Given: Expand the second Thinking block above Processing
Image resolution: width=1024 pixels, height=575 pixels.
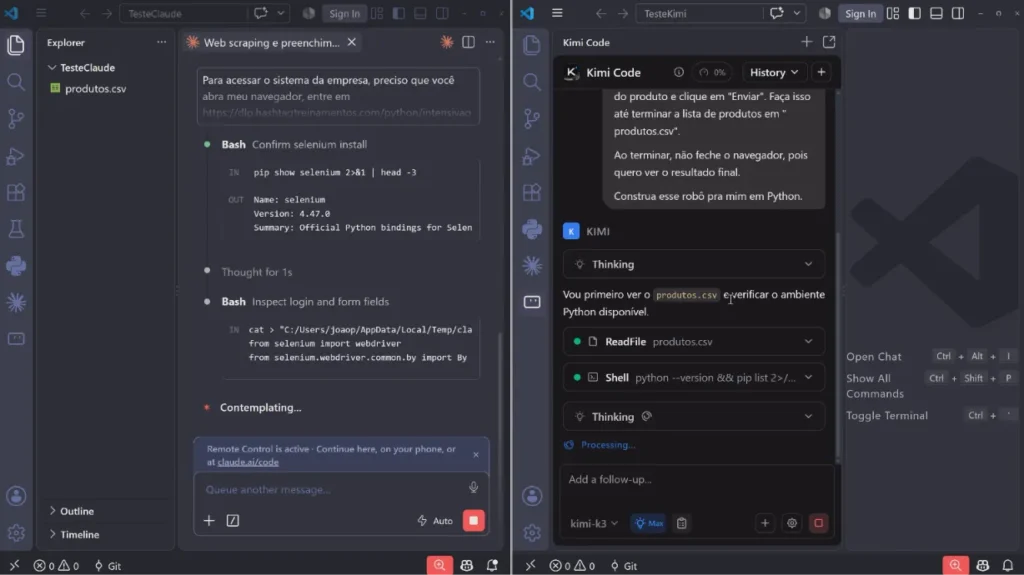Looking at the screenshot, I should (694, 417).
